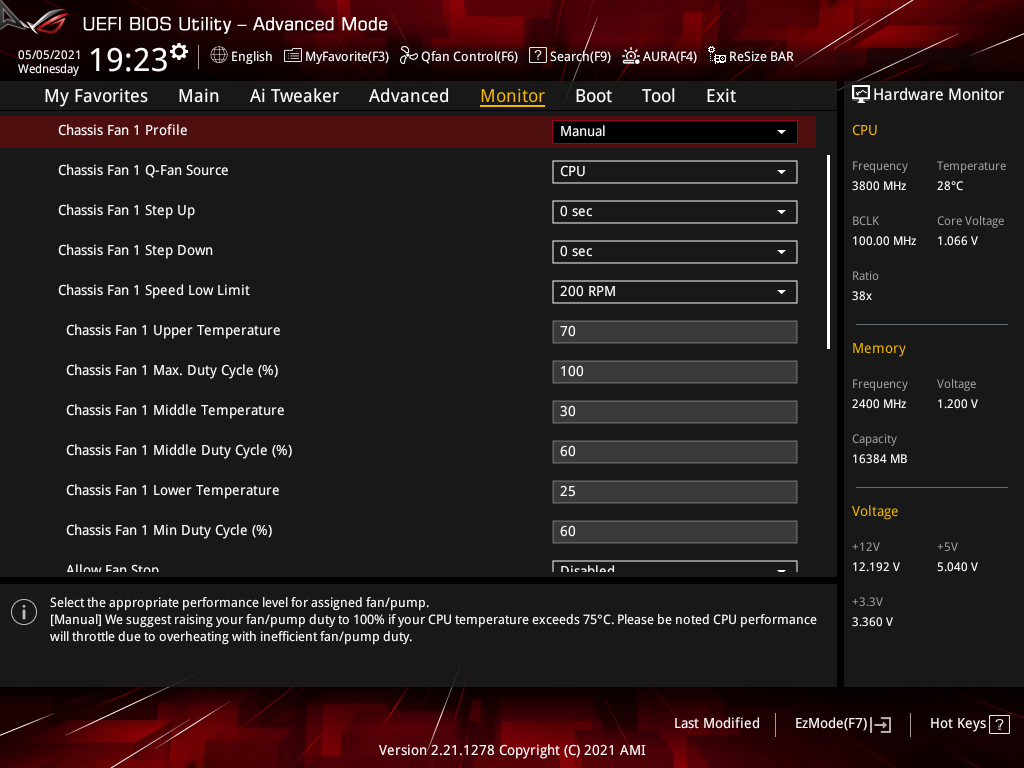
Task: Open Chassis Fan 1 Q-Fan Source dropdown
Action: [675, 172]
